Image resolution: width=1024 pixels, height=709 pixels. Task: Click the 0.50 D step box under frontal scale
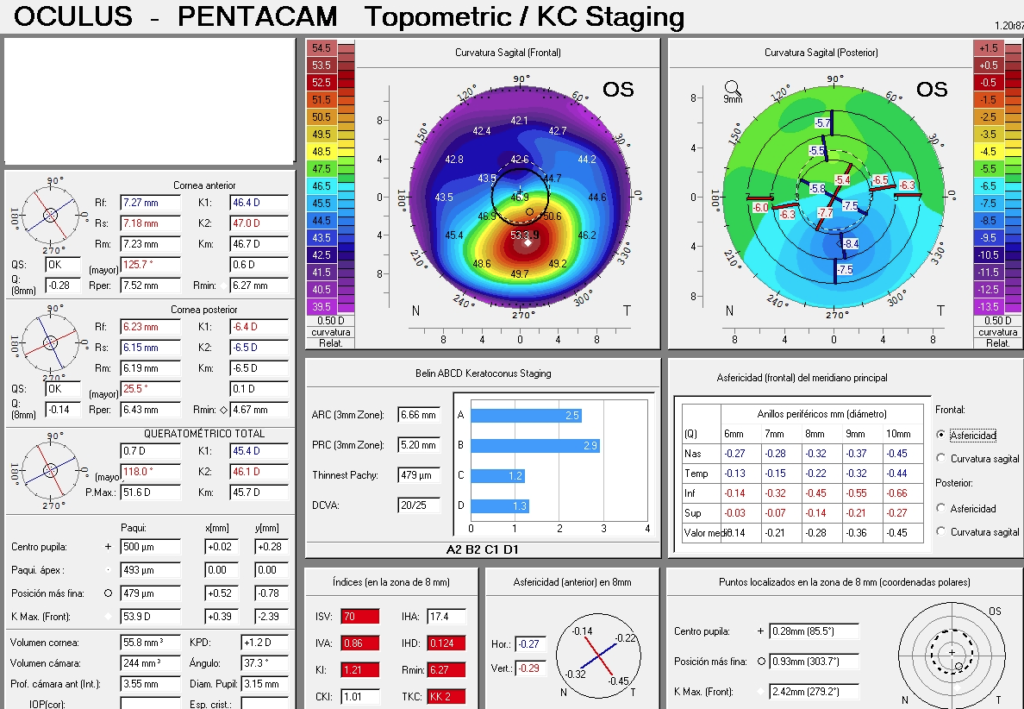click(x=330, y=320)
